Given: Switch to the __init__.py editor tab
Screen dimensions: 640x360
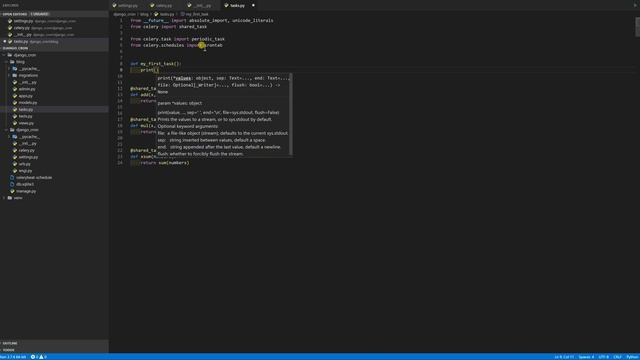Looking at the screenshot, I should pos(202,5).
